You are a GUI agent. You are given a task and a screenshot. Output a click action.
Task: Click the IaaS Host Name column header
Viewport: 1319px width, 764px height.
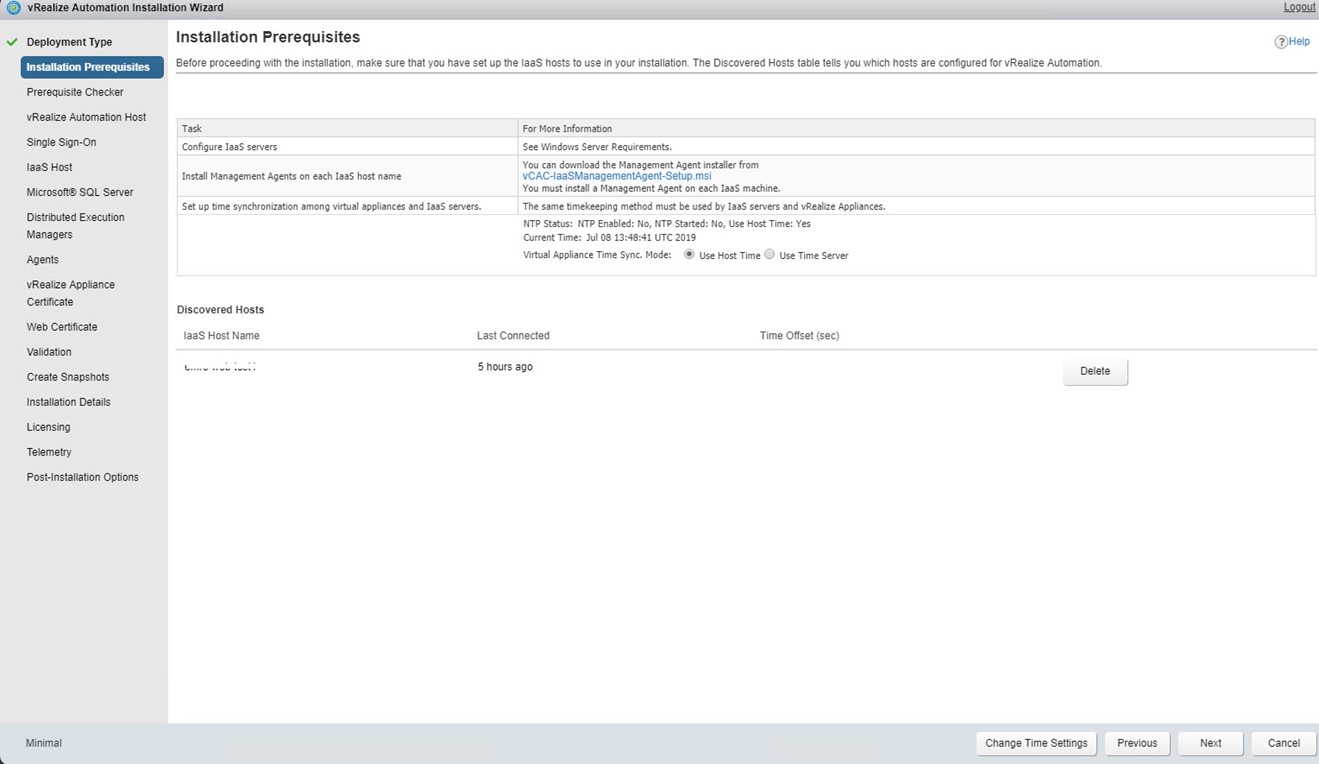[221, 336]
